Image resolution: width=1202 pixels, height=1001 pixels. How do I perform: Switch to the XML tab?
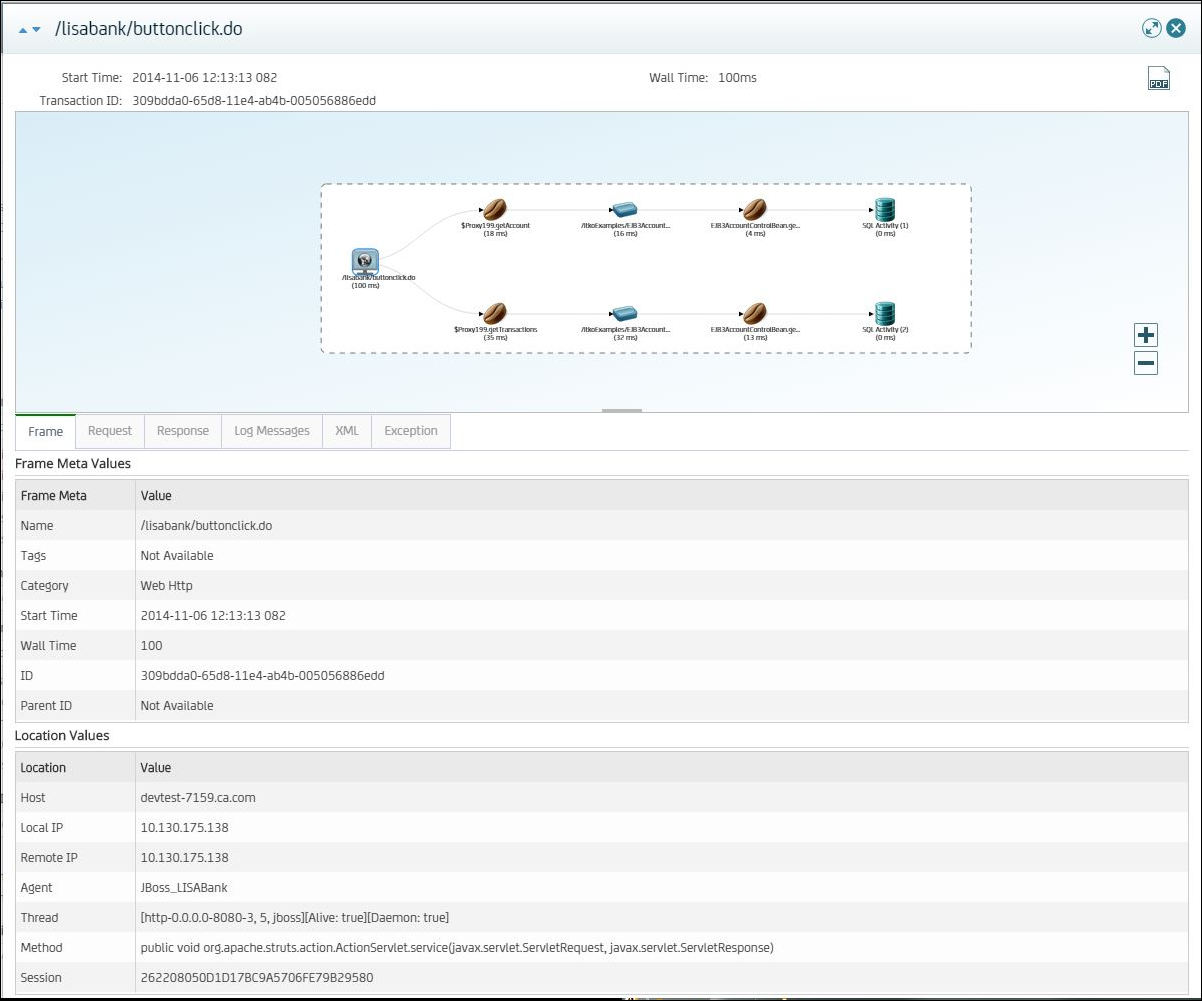[347, 431]
